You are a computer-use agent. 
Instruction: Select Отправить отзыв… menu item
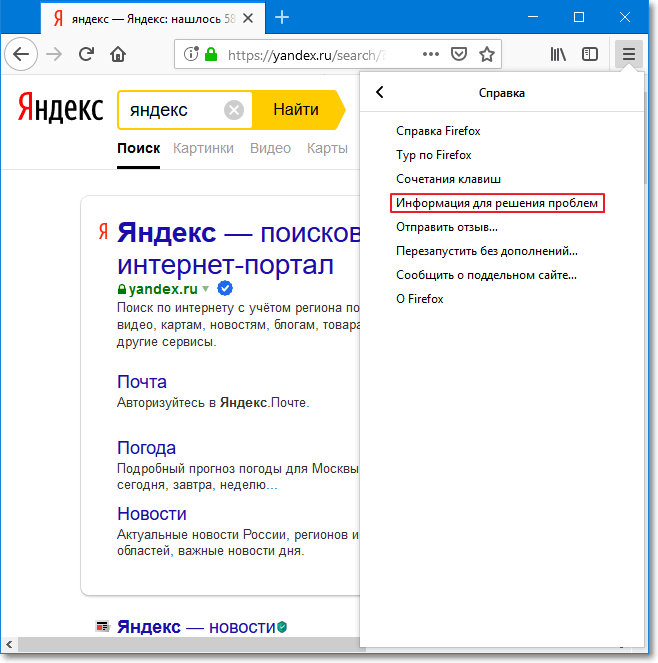447,227
